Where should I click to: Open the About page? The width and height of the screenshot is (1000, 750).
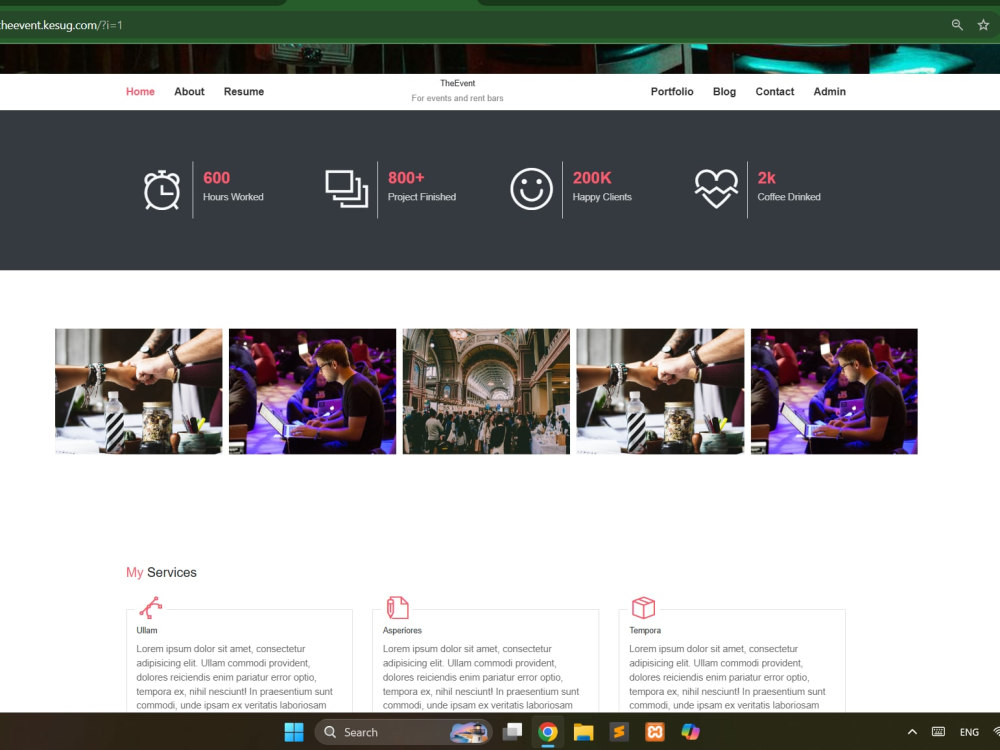click(189, 92)
